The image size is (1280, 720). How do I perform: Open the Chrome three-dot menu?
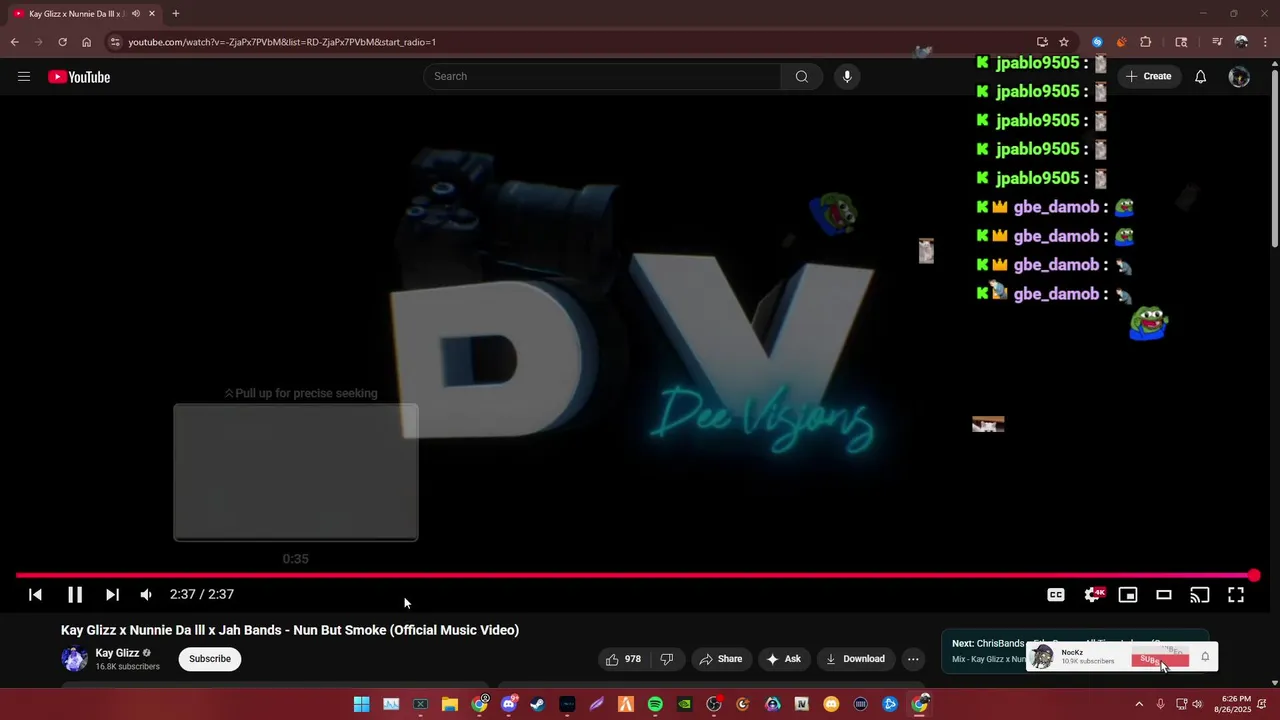[x=1265, y=42]
